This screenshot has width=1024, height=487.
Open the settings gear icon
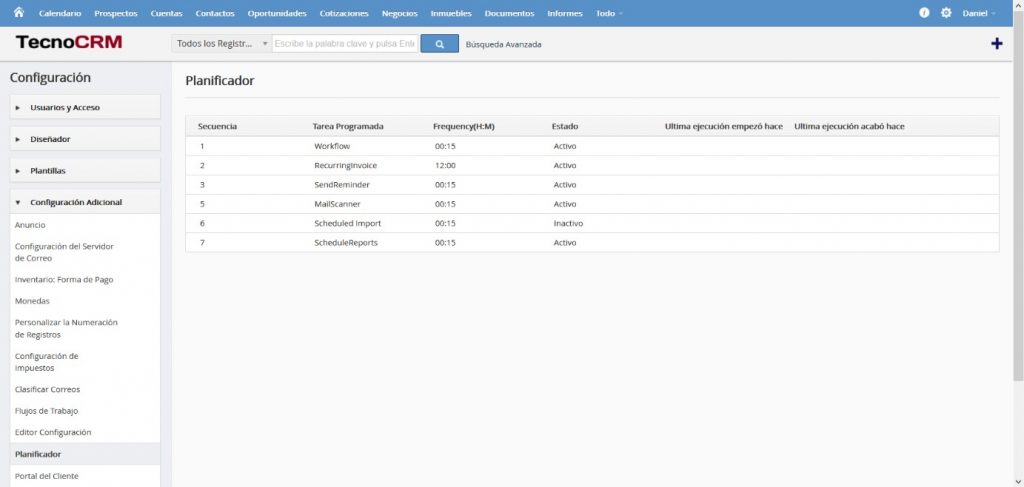[x=946, y=13]
